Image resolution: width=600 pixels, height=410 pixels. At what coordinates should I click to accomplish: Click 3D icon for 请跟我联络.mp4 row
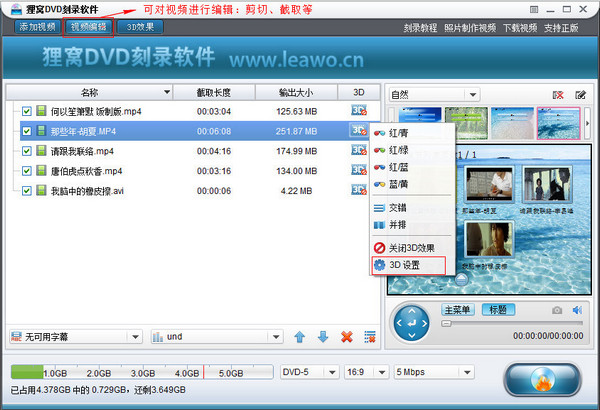pyautogui.click(x=359, y=150)
